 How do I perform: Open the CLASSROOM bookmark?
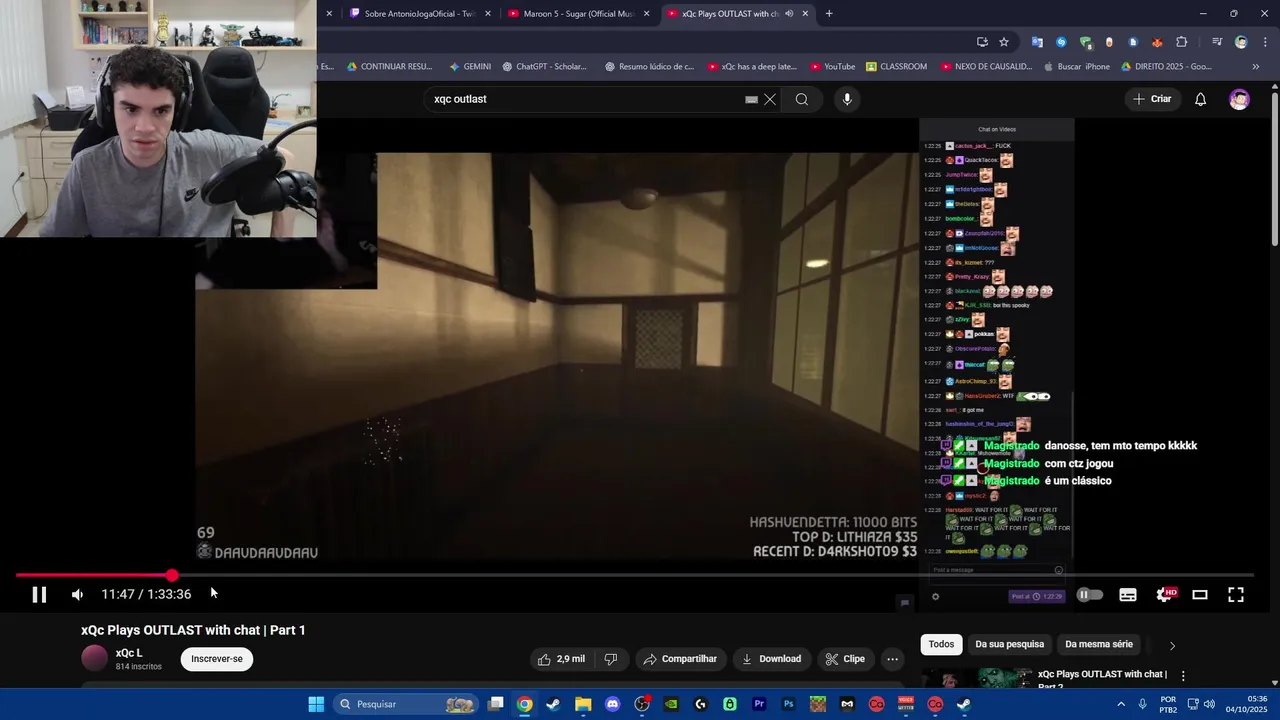tap(897, 67)
